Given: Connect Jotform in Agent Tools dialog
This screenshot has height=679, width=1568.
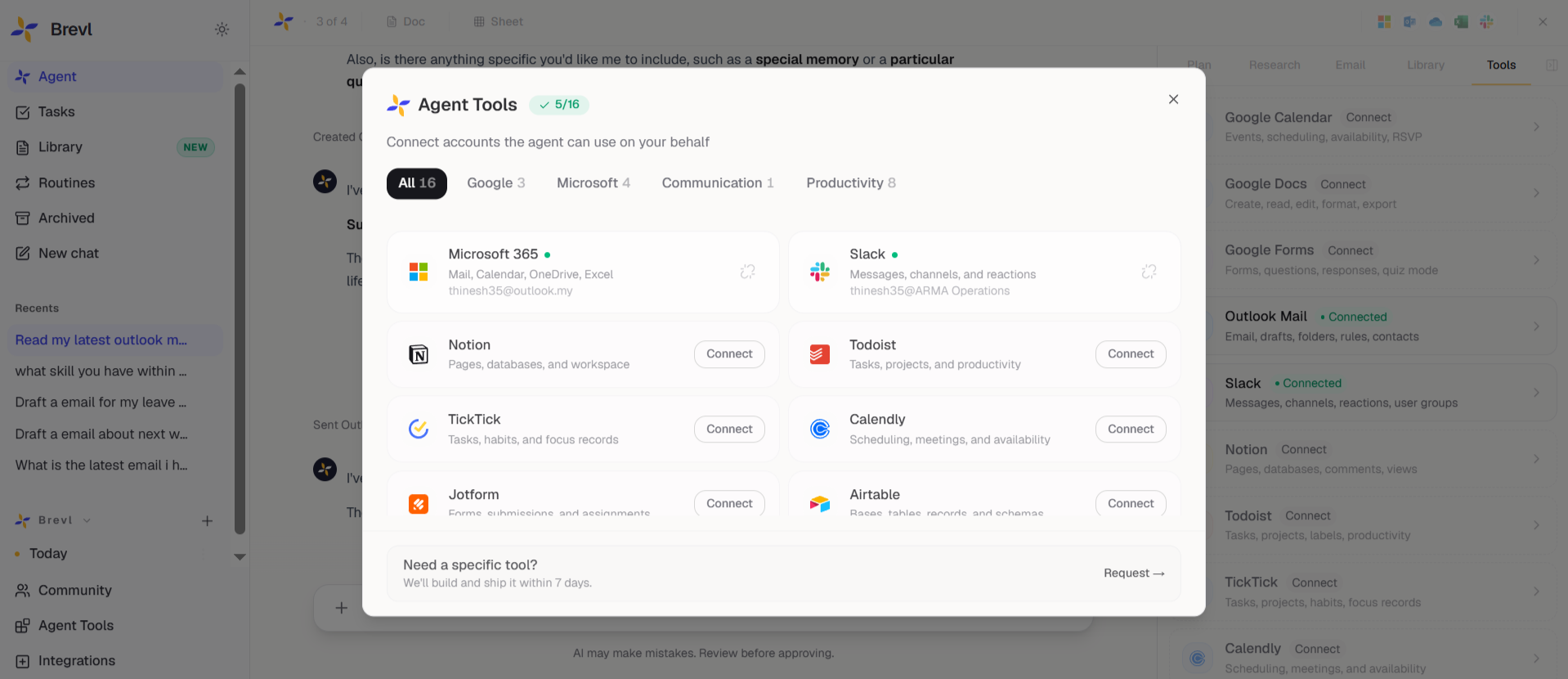Looking at the screenshot, I should [729, 503].
